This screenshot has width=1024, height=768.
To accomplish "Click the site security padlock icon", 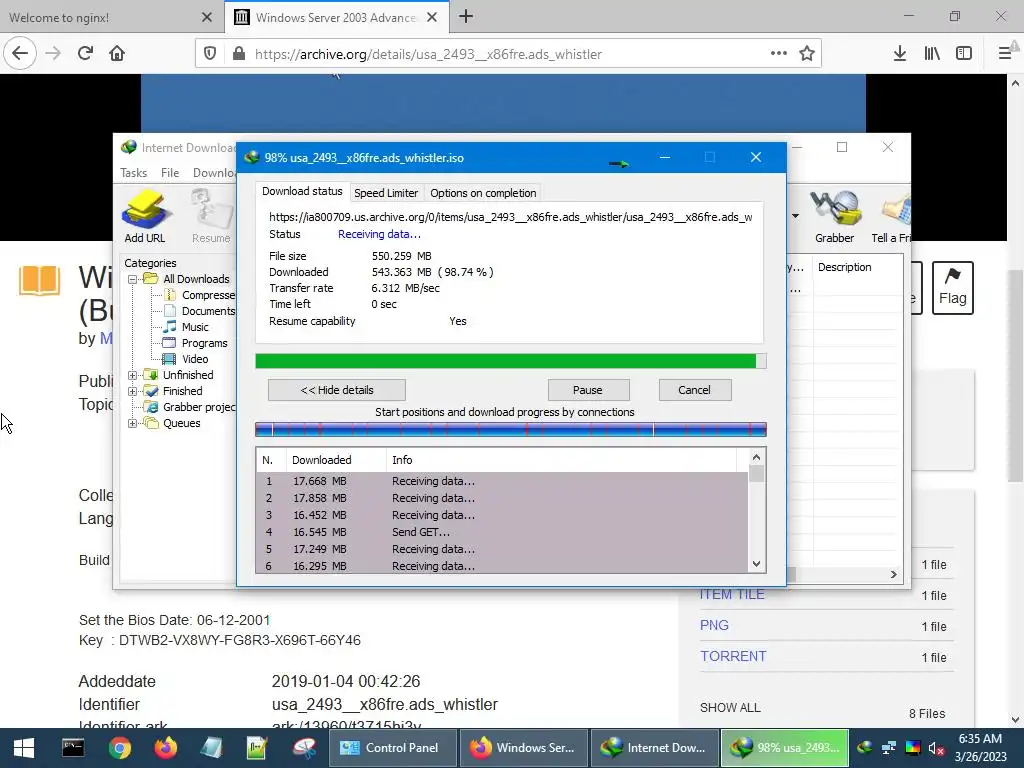I will point(239,54).
